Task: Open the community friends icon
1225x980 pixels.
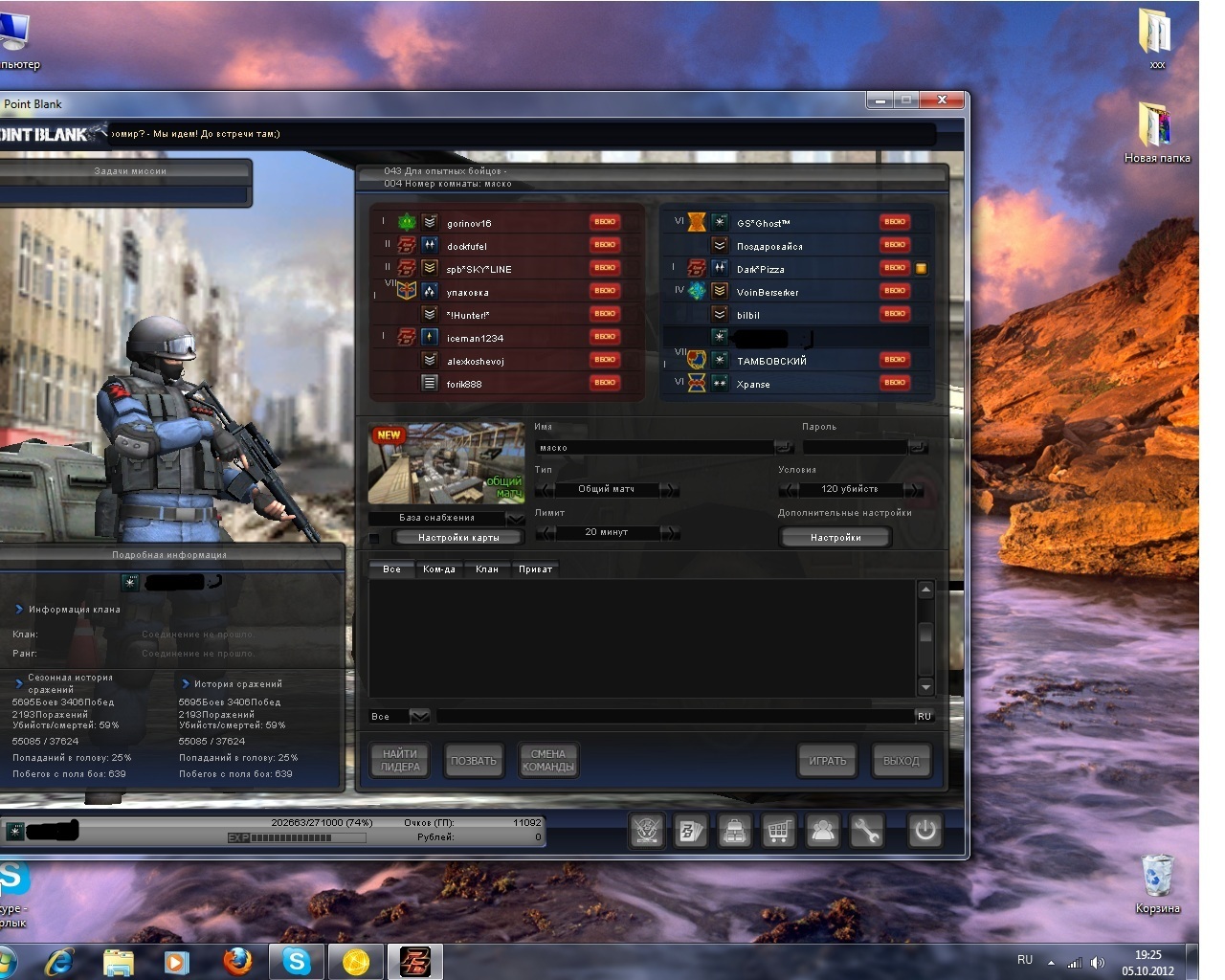Action: [x=822, y=831]
